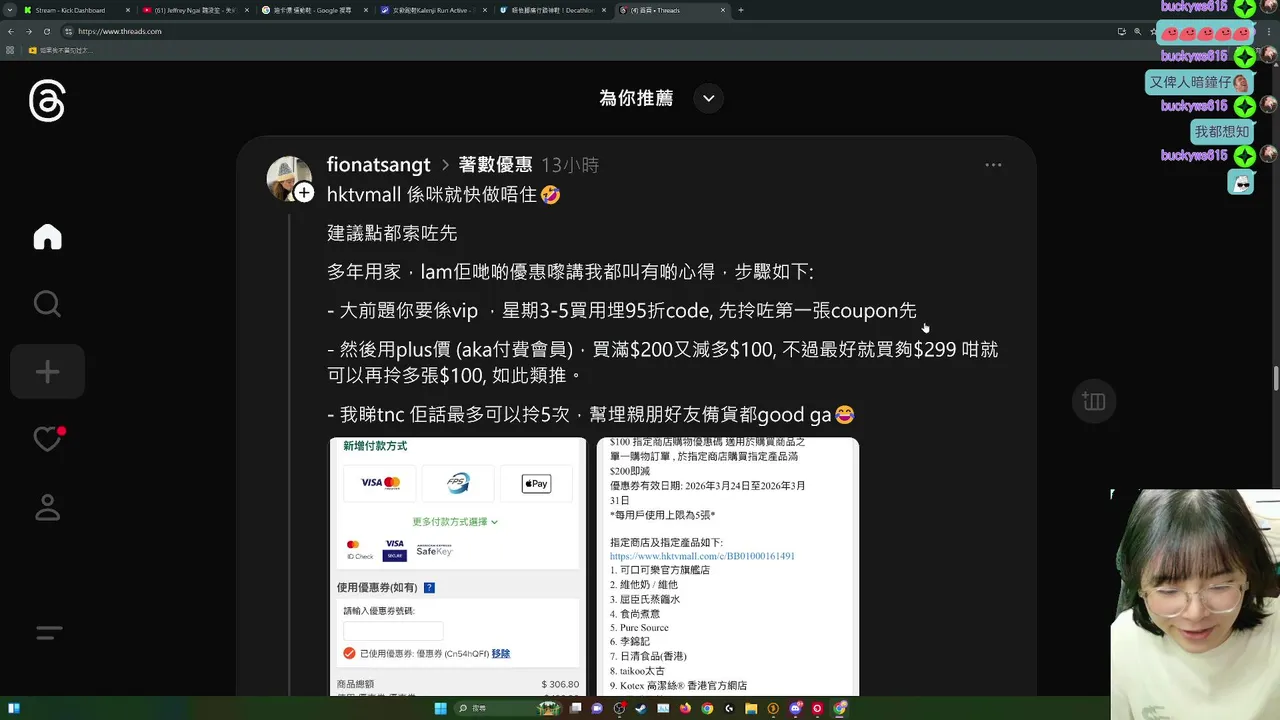
Task: Open a new browser tab
Action: tap(741, 10)
